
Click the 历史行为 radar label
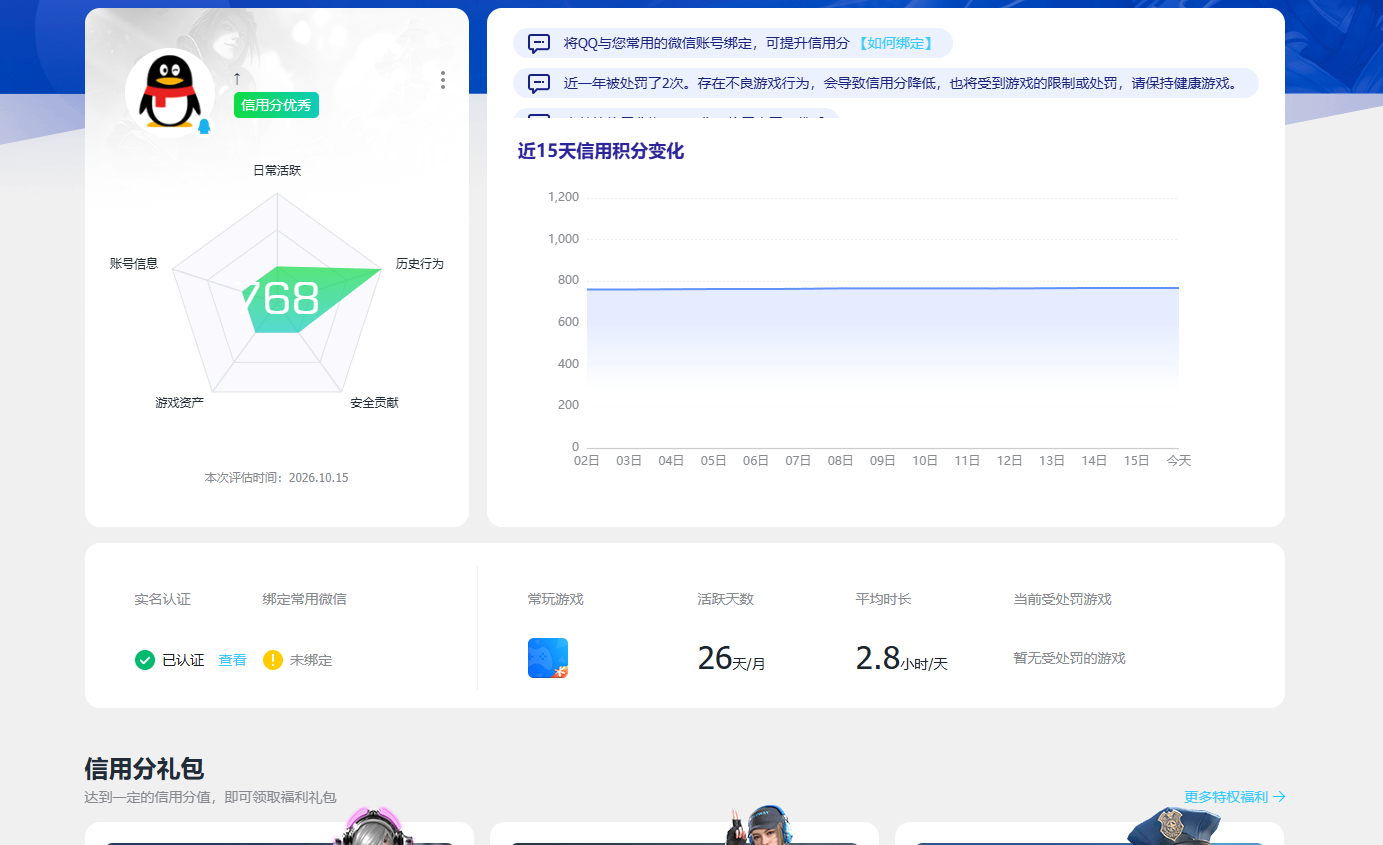tap(420, 263)
